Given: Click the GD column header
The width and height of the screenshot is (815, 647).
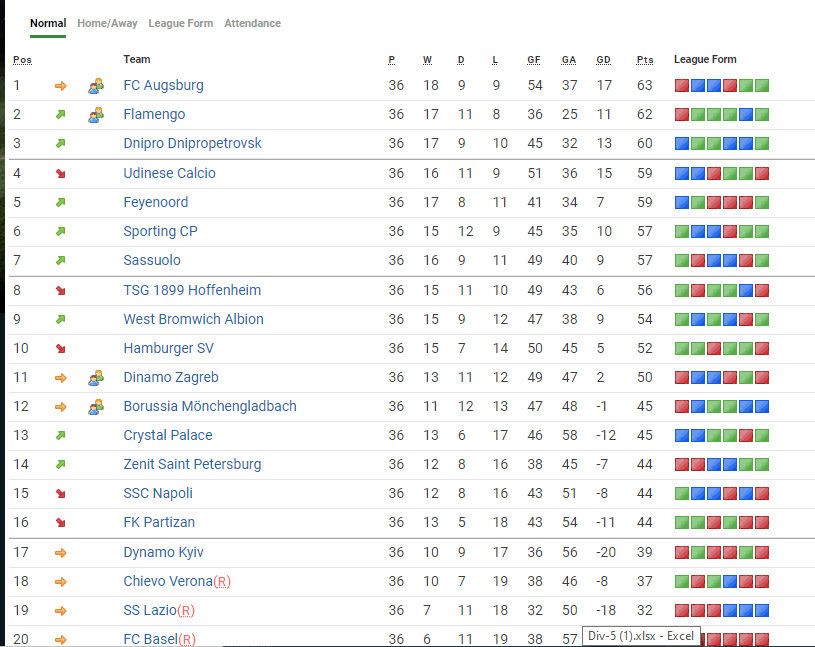Looking at the screenshot, I should point(603,60).
